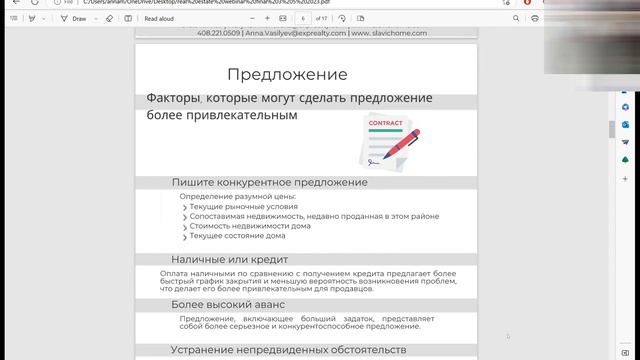Image resolution: width=640 pixels, height=360 pixels.
Task: Click the book-shaped icon left of Read aloud
Action: coord(128,18)
